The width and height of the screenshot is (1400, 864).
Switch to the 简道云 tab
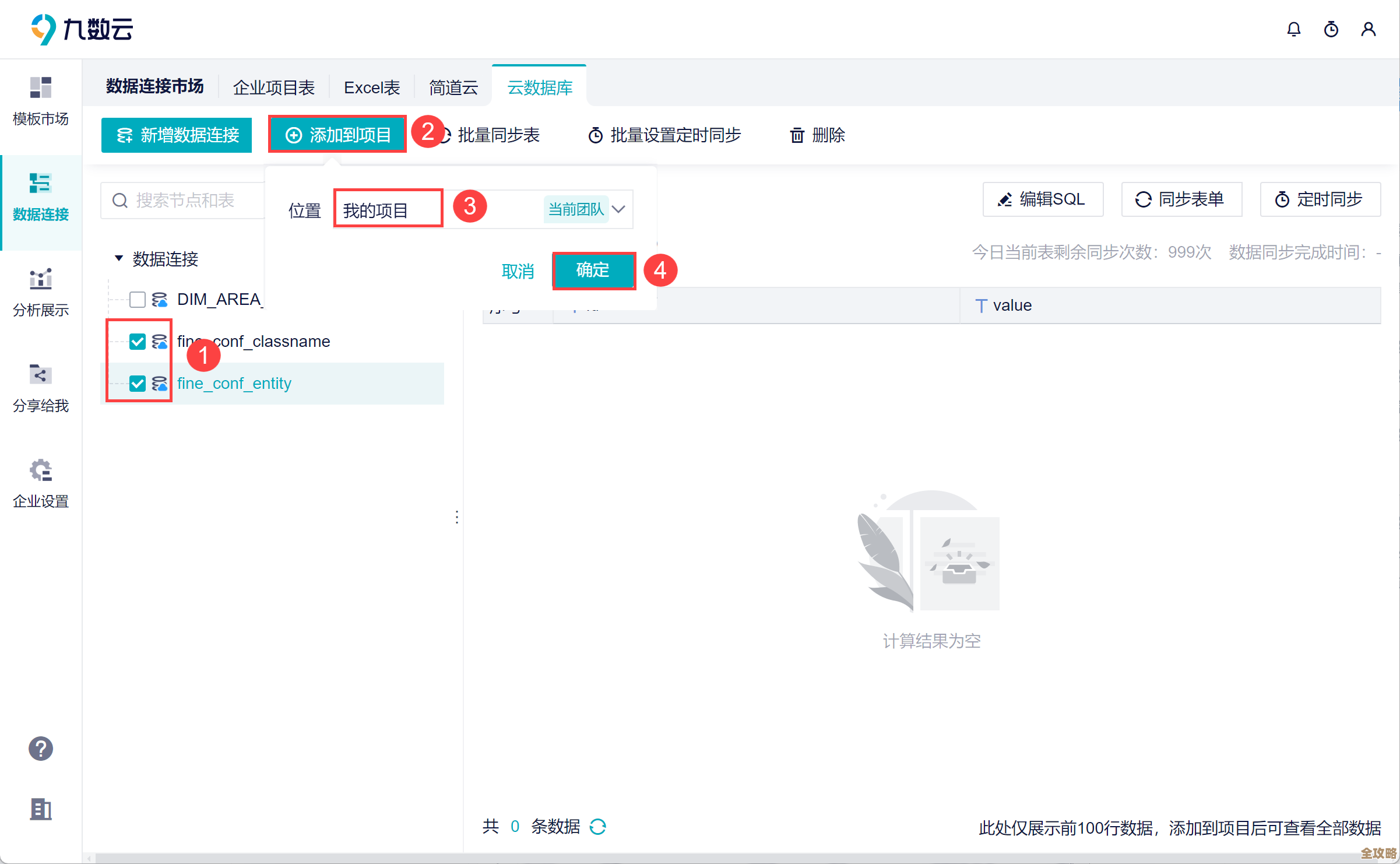tap(453, 87)
